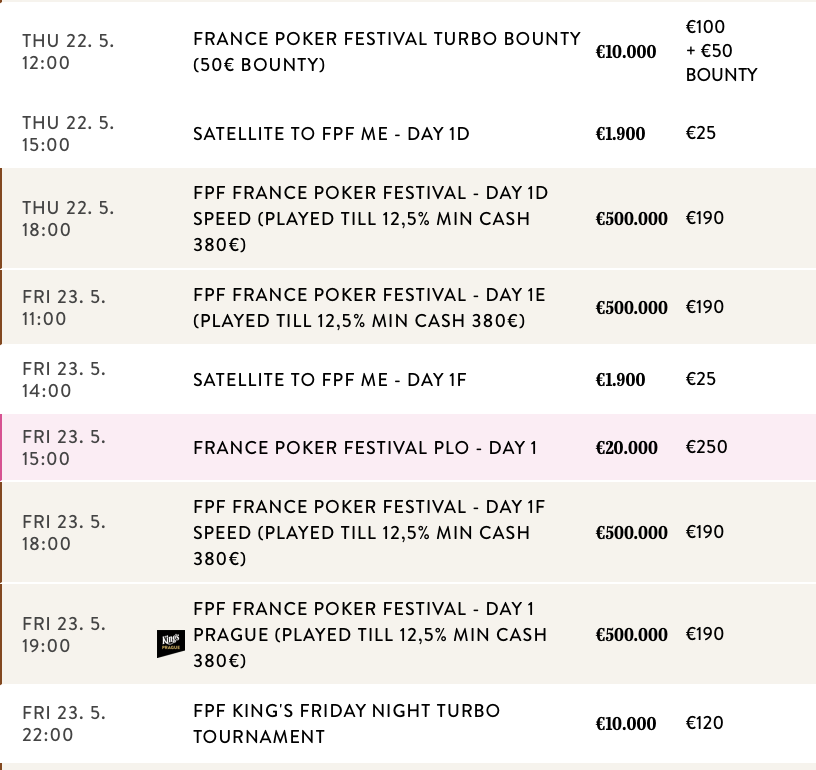
Task: Click the King's Prague logo icon
Action: point(171,644)
